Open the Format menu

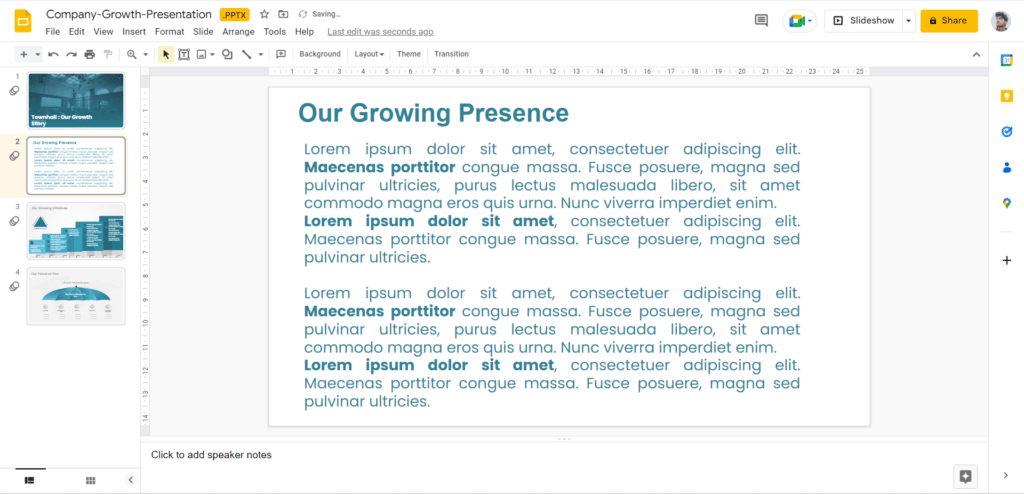tap(169, 31)
